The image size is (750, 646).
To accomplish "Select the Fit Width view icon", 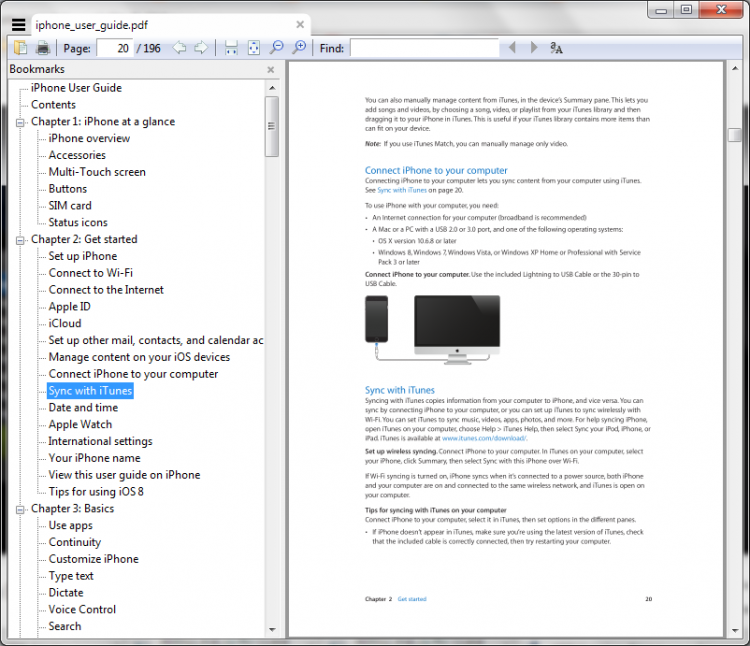I will [231, 48].
